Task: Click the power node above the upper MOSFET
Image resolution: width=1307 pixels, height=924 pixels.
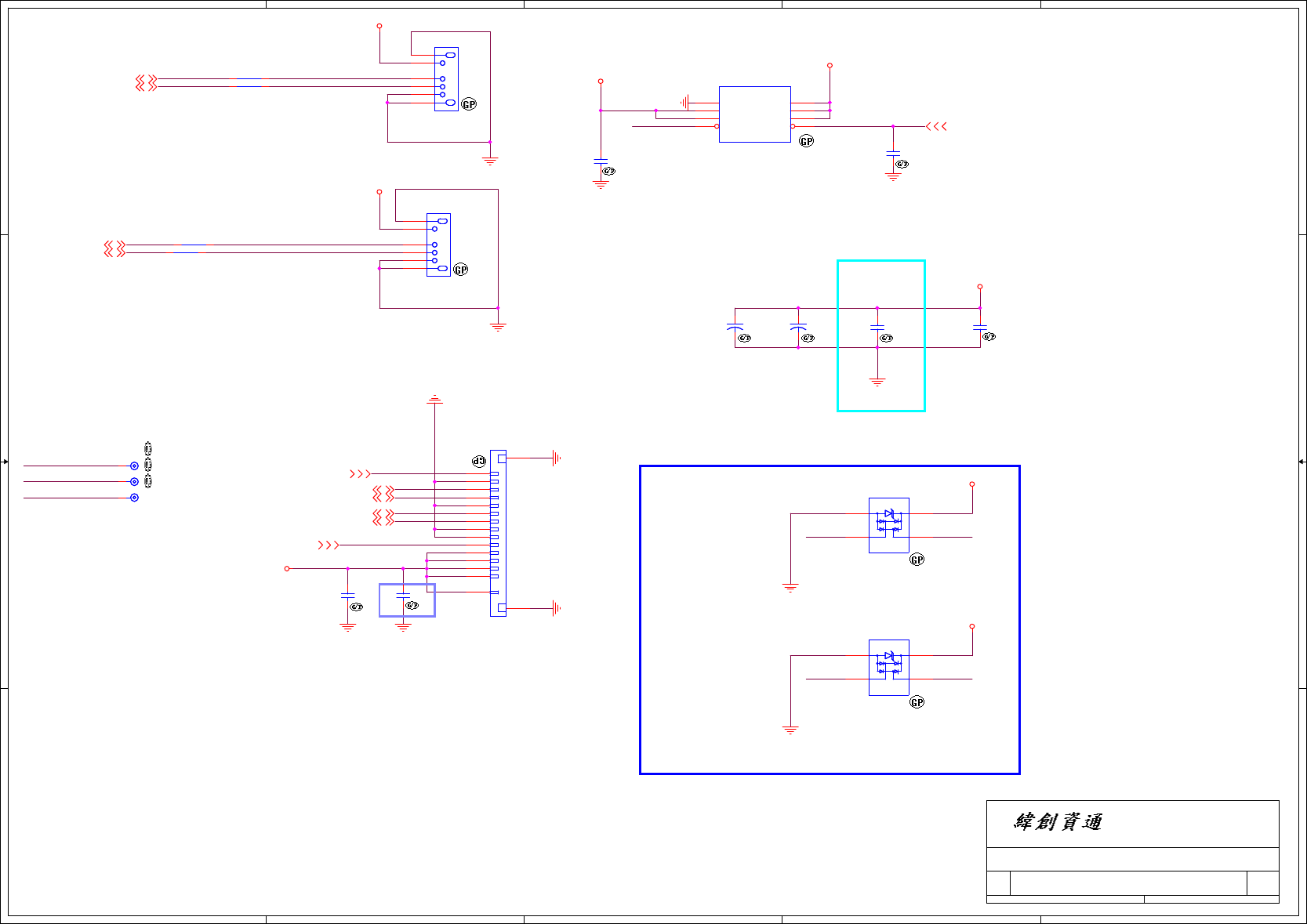Action: tap(972, 484)
